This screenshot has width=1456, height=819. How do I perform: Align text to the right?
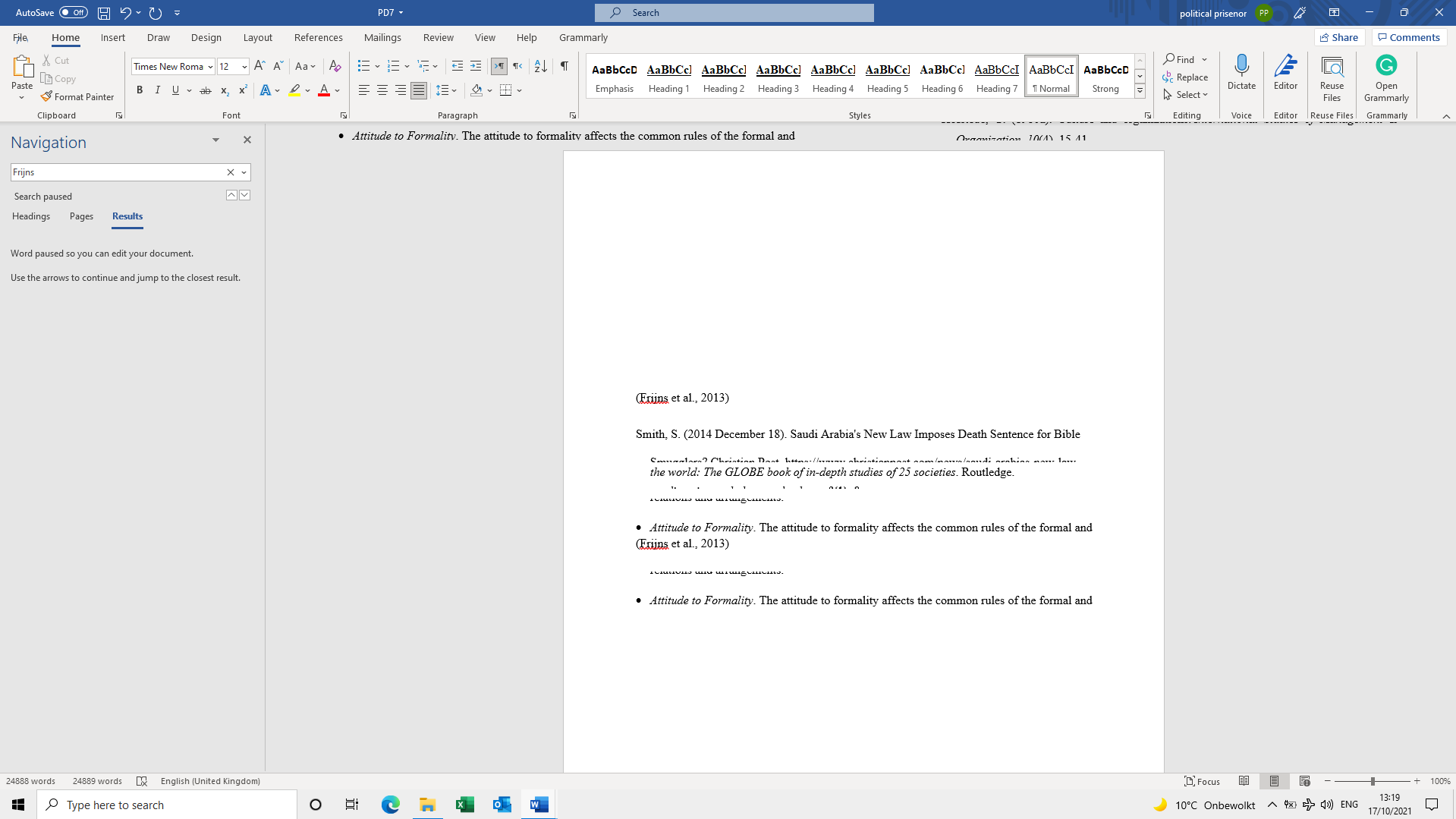(401, 90)
